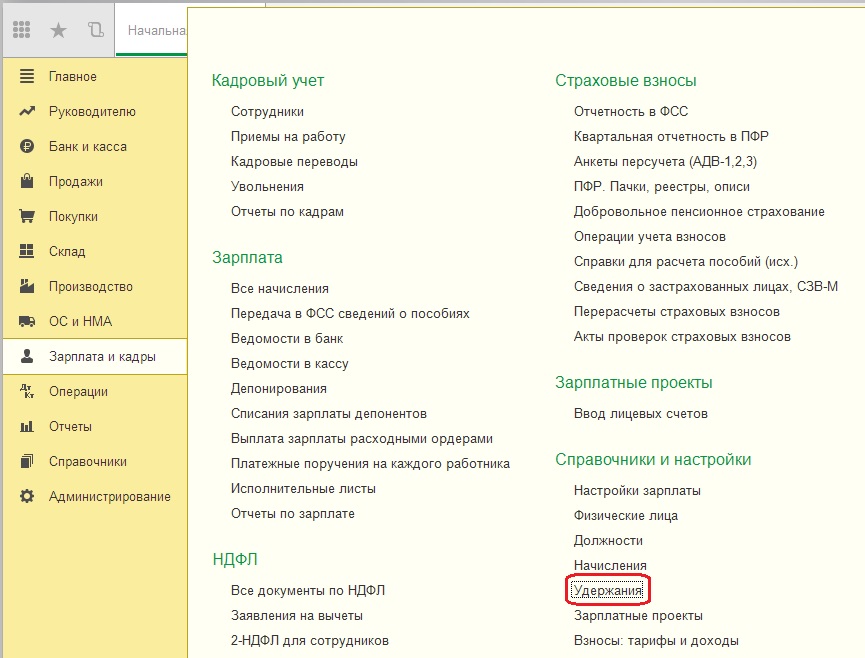This screenshot has height=658, width=865.
Task: Open Отчеты по кадрам
Action: (287, 212)
